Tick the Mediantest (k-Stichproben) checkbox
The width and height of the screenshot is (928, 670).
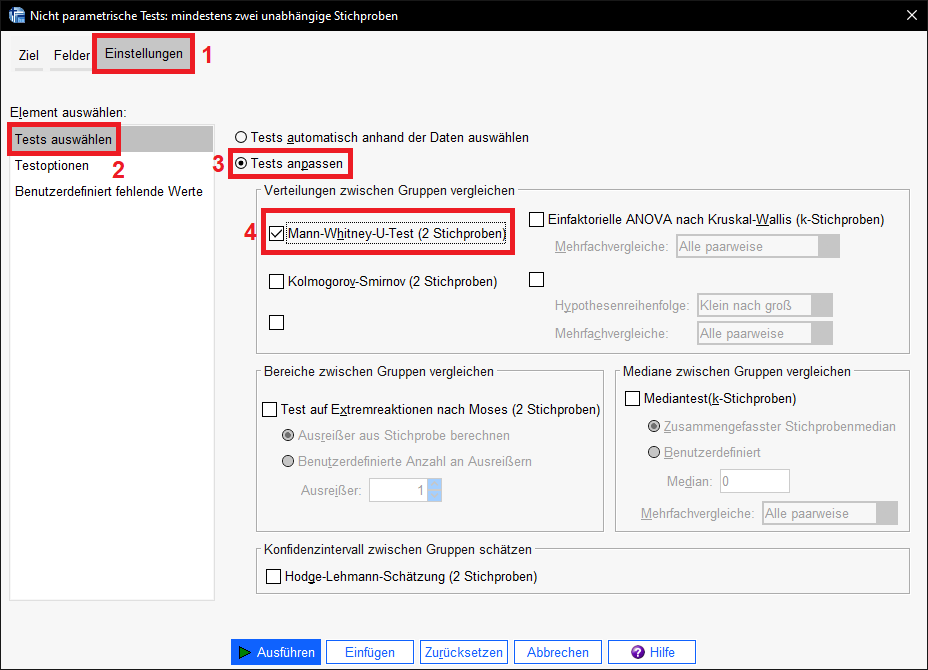(632, 399)
